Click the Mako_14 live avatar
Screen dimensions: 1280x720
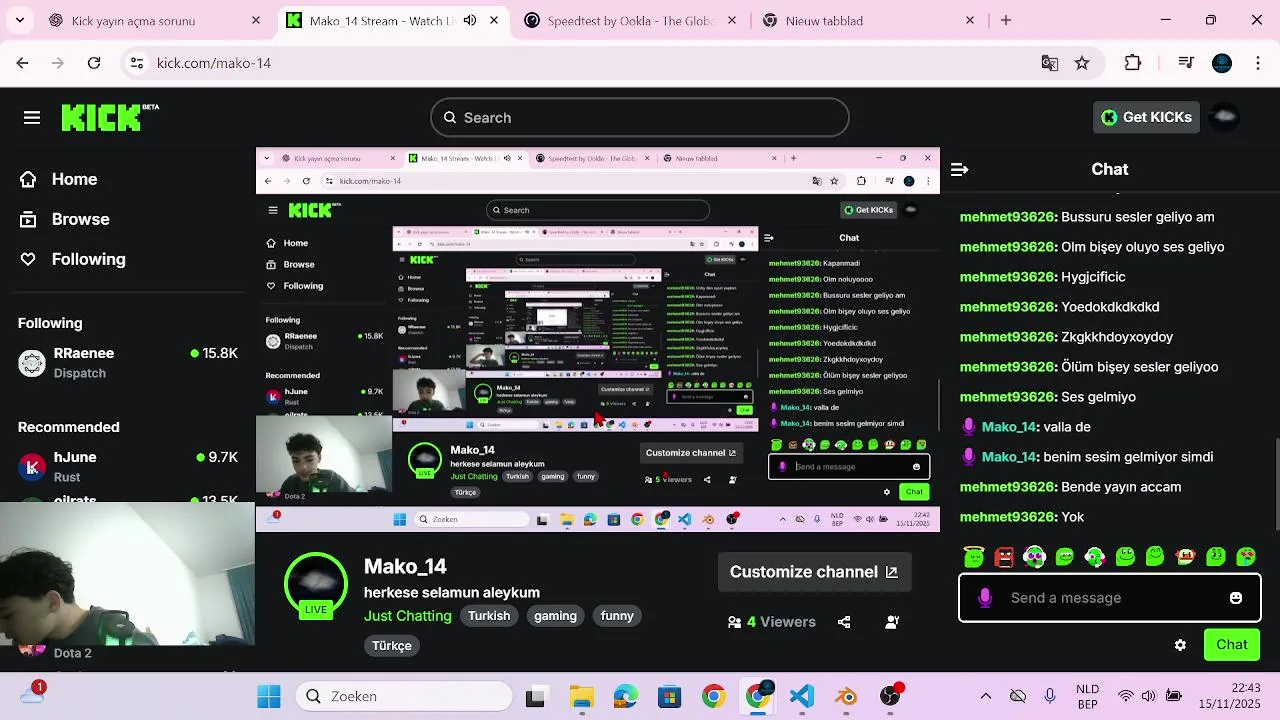click(316, 583)
